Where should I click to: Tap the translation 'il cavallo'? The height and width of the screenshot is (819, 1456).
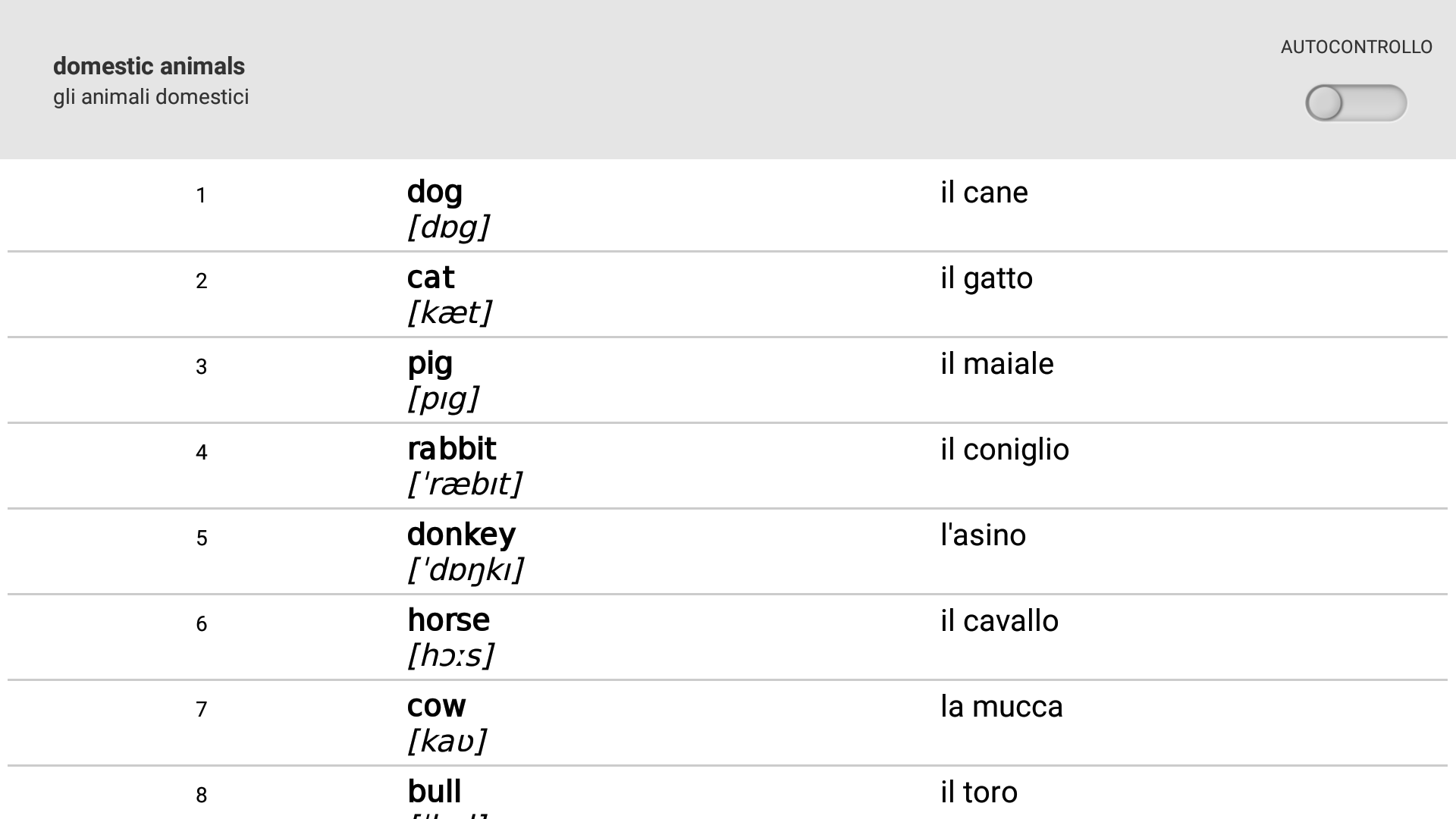(999, 621)
